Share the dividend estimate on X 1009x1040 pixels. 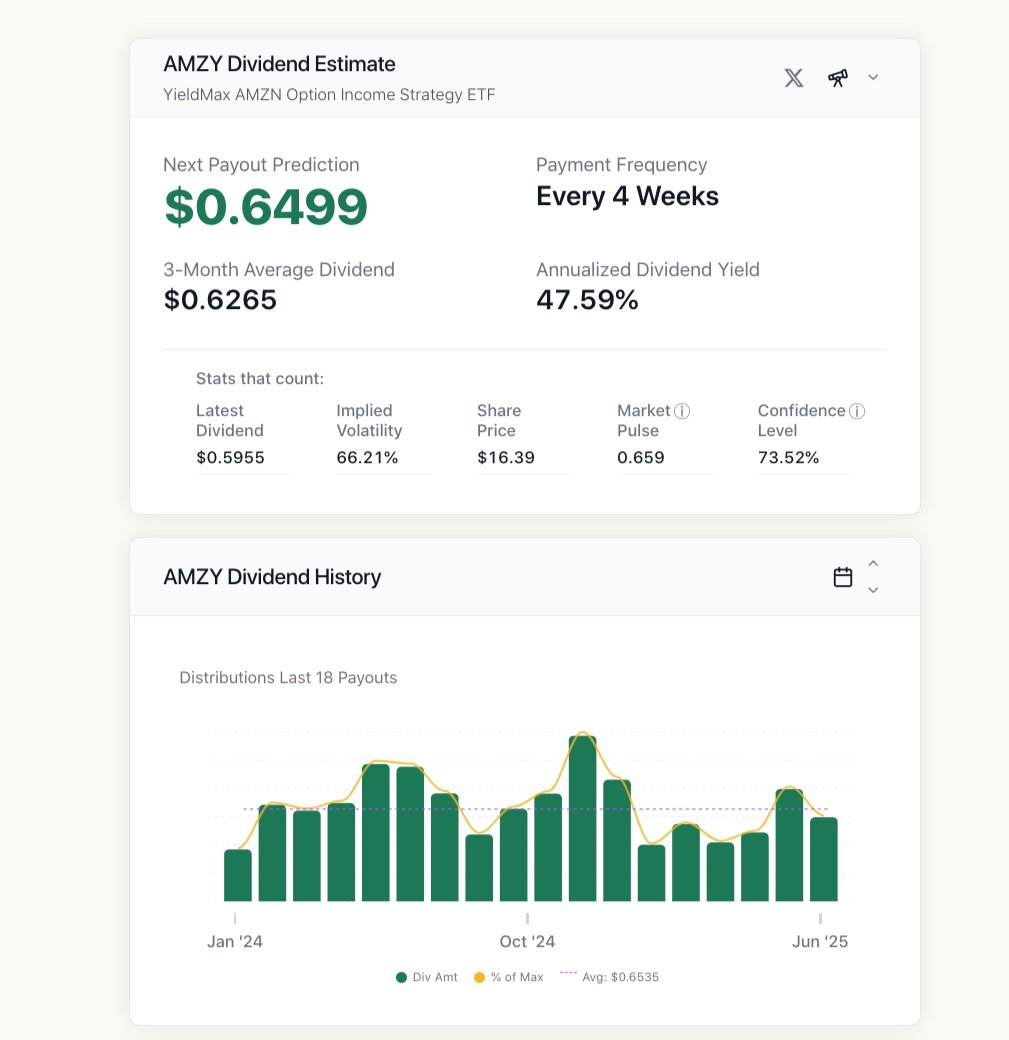[793, 78]
